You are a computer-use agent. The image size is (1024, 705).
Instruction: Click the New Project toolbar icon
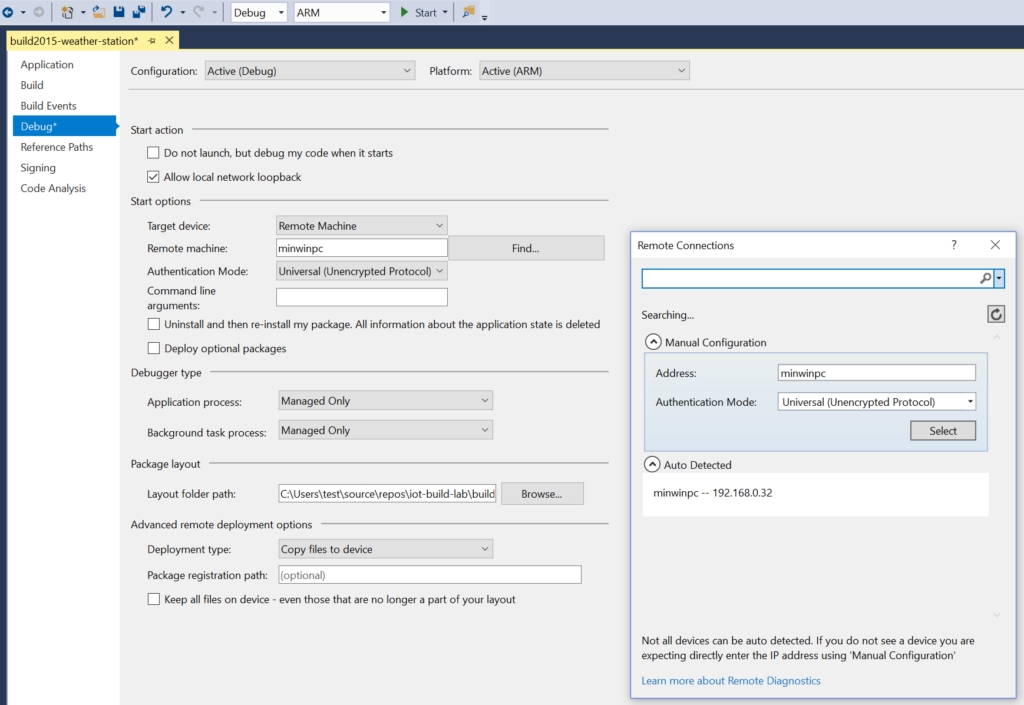(x=67, y=12)
